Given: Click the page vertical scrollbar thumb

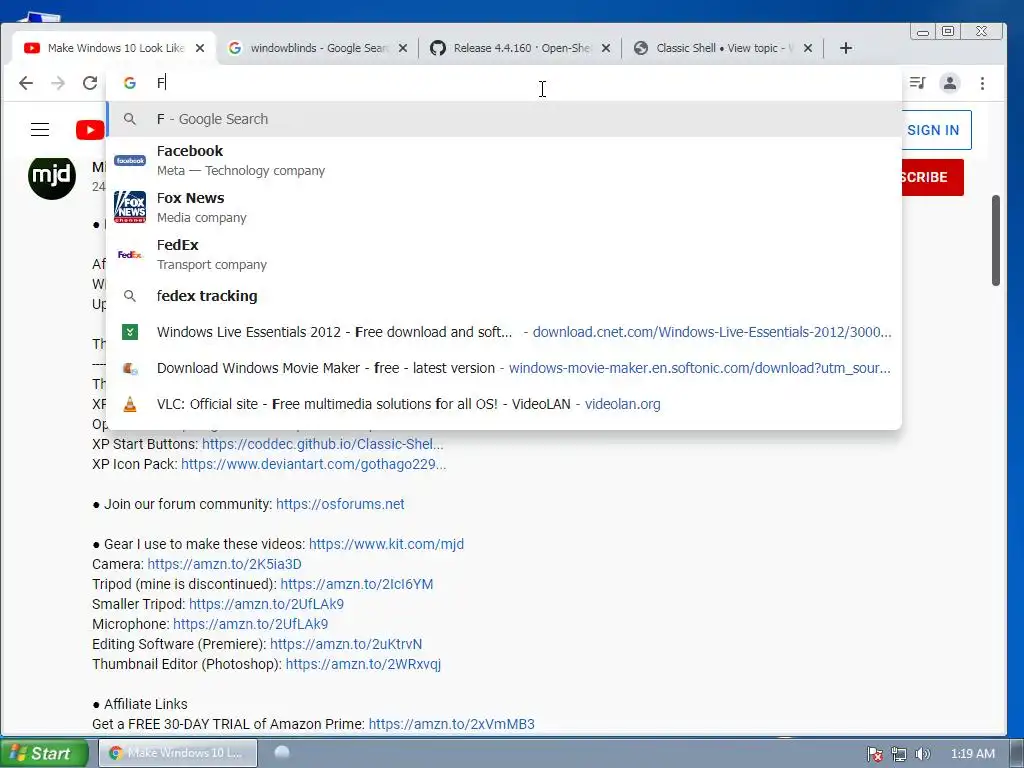Looking at the screenshot, I should pyautogui.click(x=996, y=240).
